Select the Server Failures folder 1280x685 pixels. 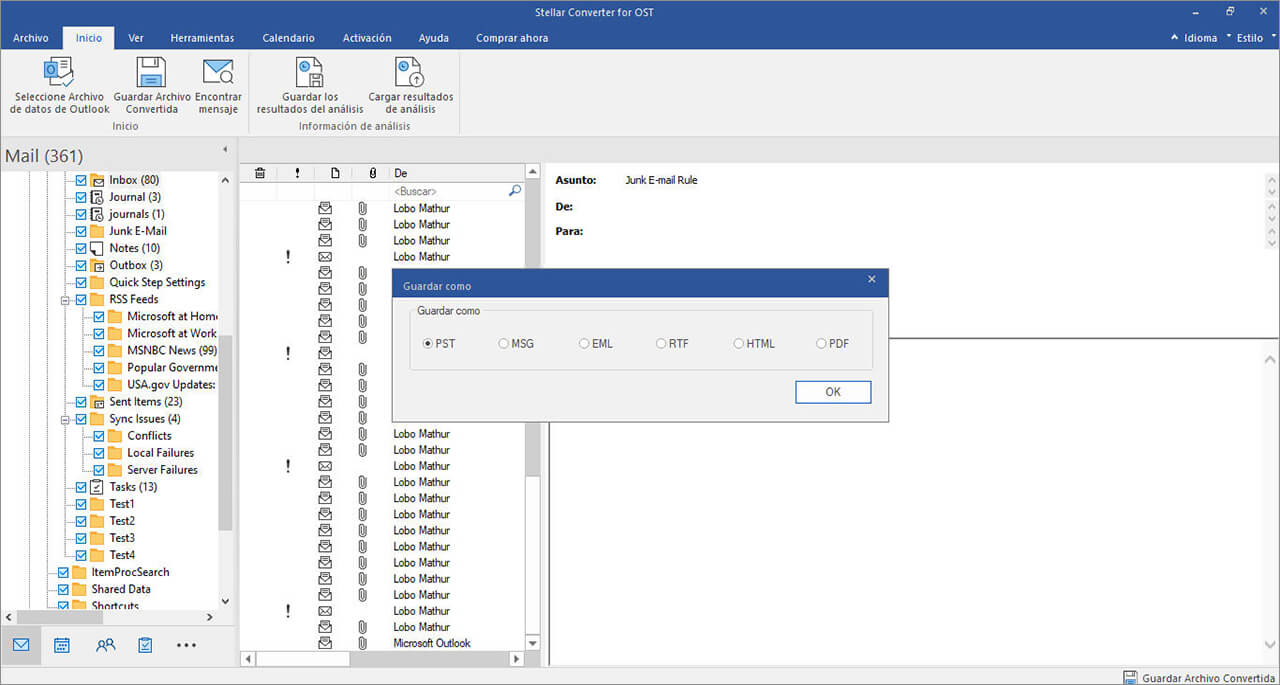point(162,470)
